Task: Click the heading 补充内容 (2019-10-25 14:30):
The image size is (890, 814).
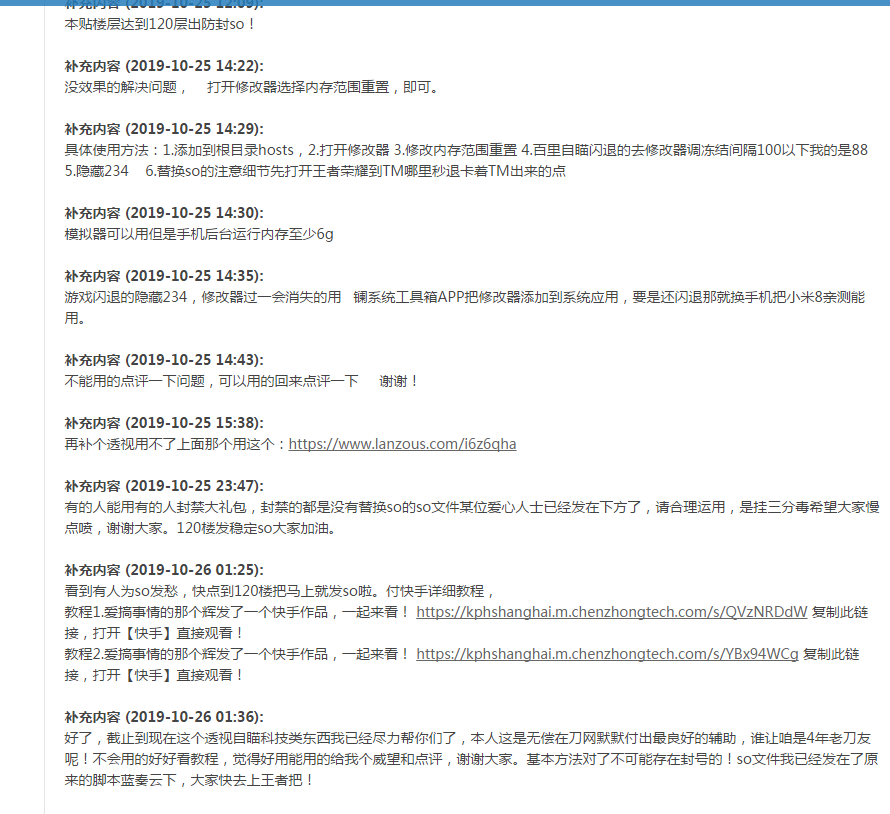Action: (x=164, y=213)
